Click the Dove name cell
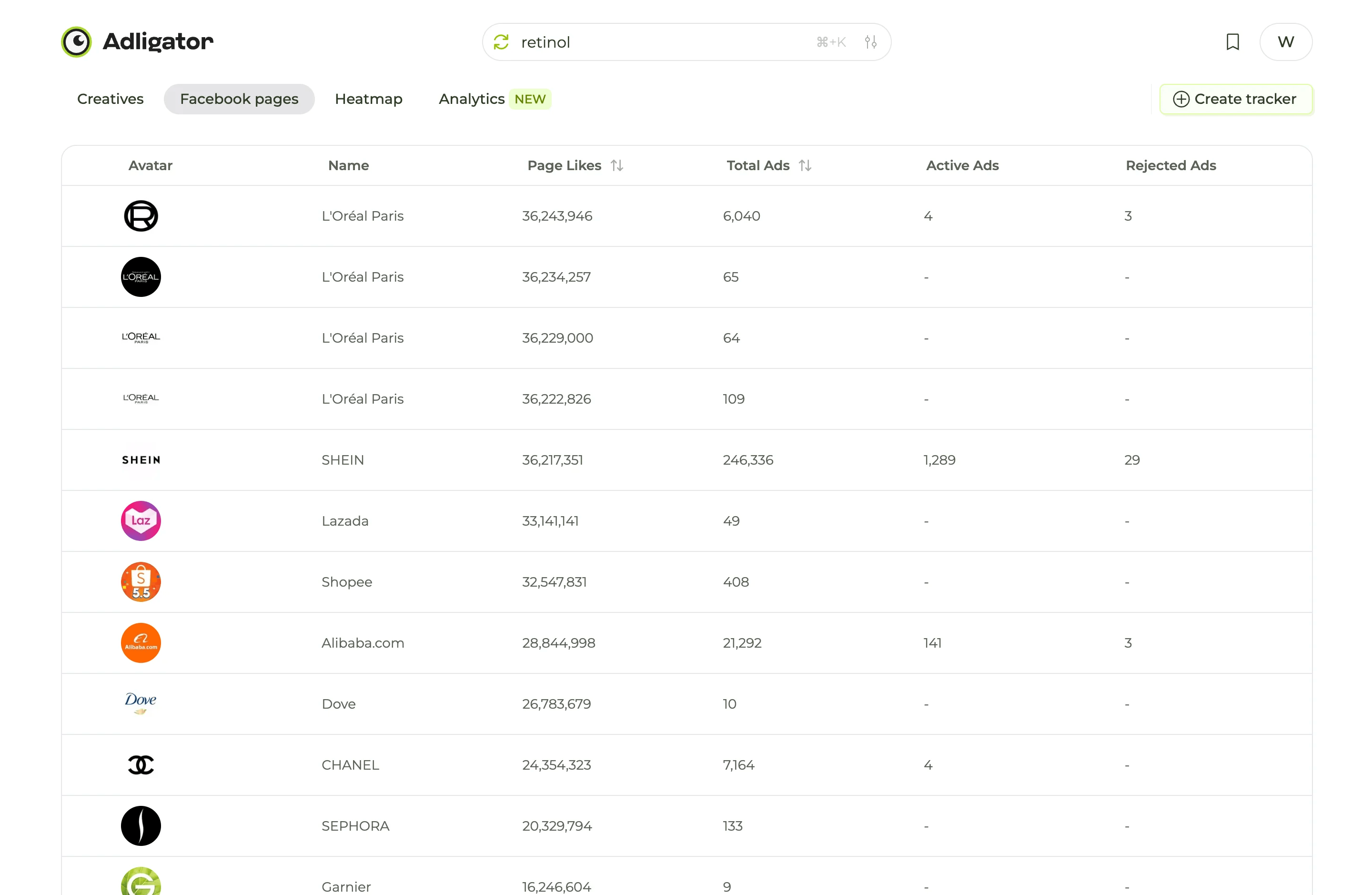 coord(338,703)
